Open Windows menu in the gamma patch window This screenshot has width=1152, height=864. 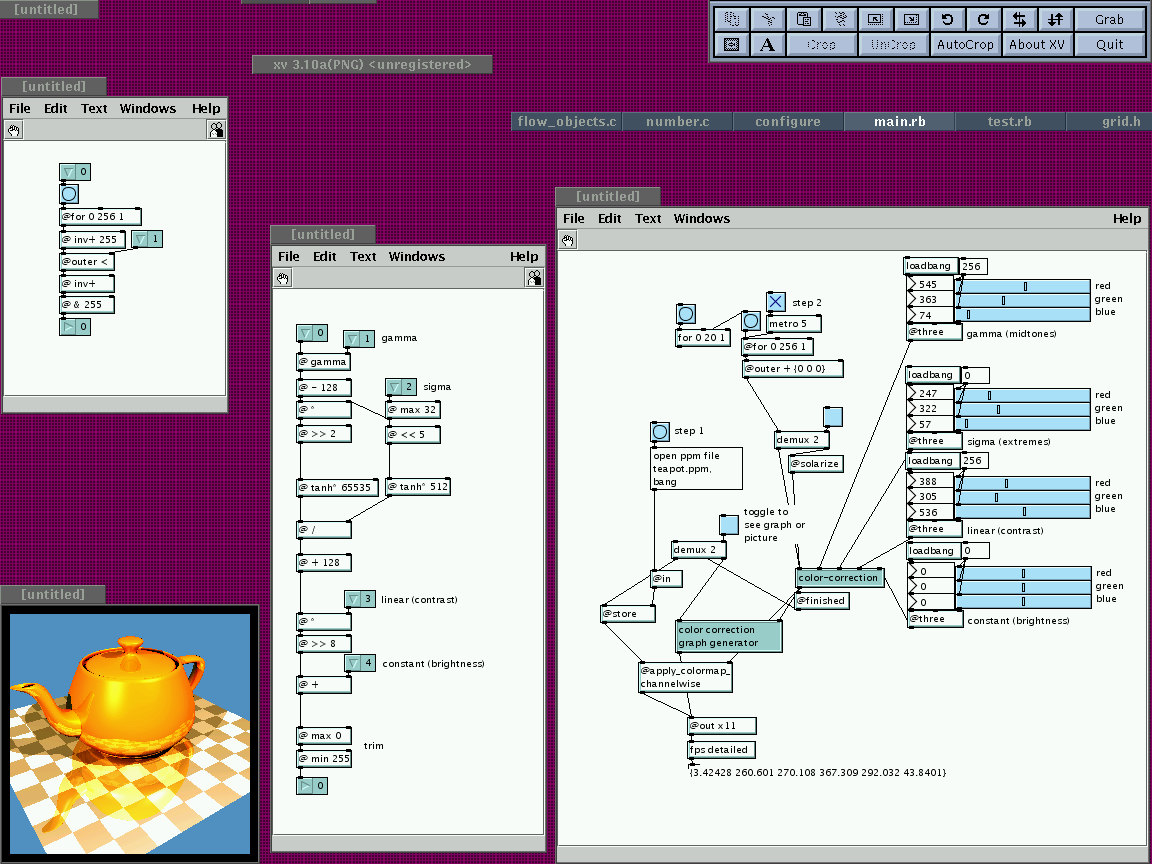(417, 256)
